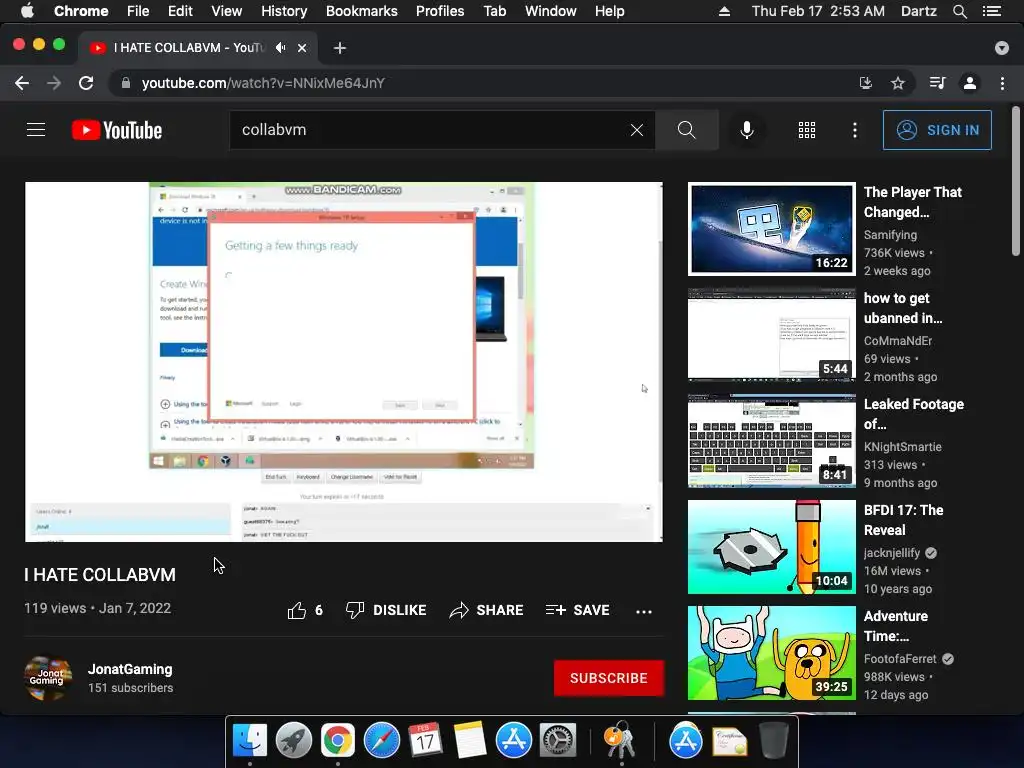Open a new tab with plus button

click(340, 48)
